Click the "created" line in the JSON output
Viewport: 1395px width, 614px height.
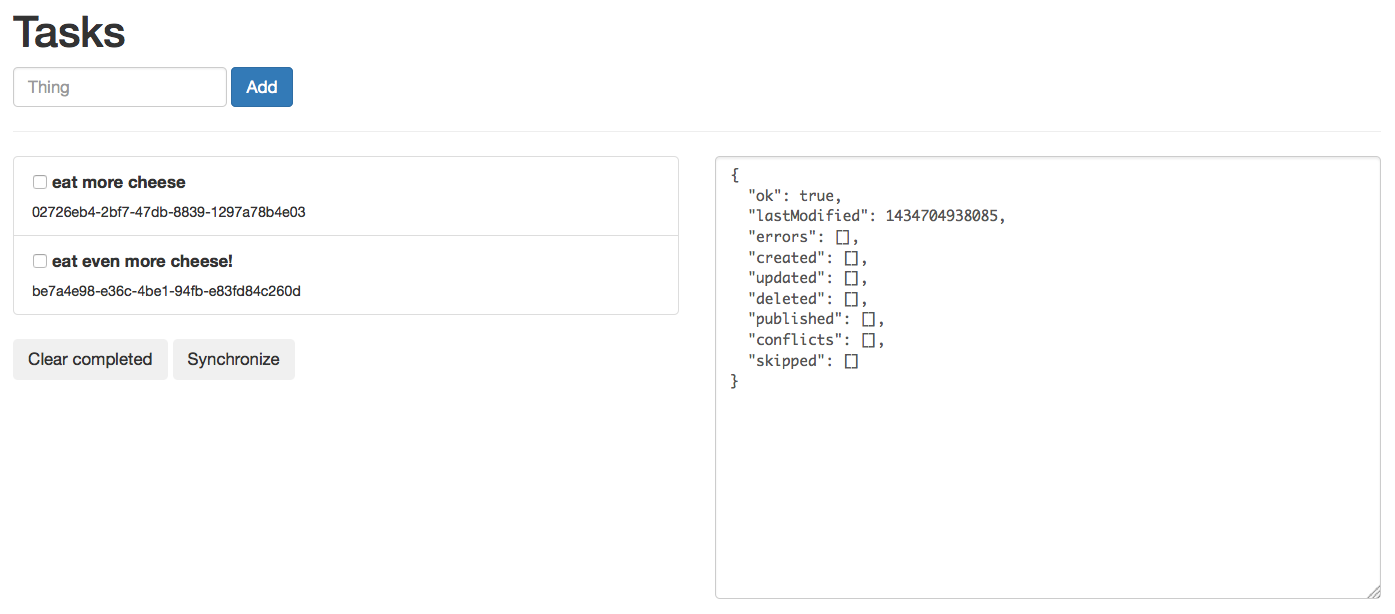[x=808, y=258]
